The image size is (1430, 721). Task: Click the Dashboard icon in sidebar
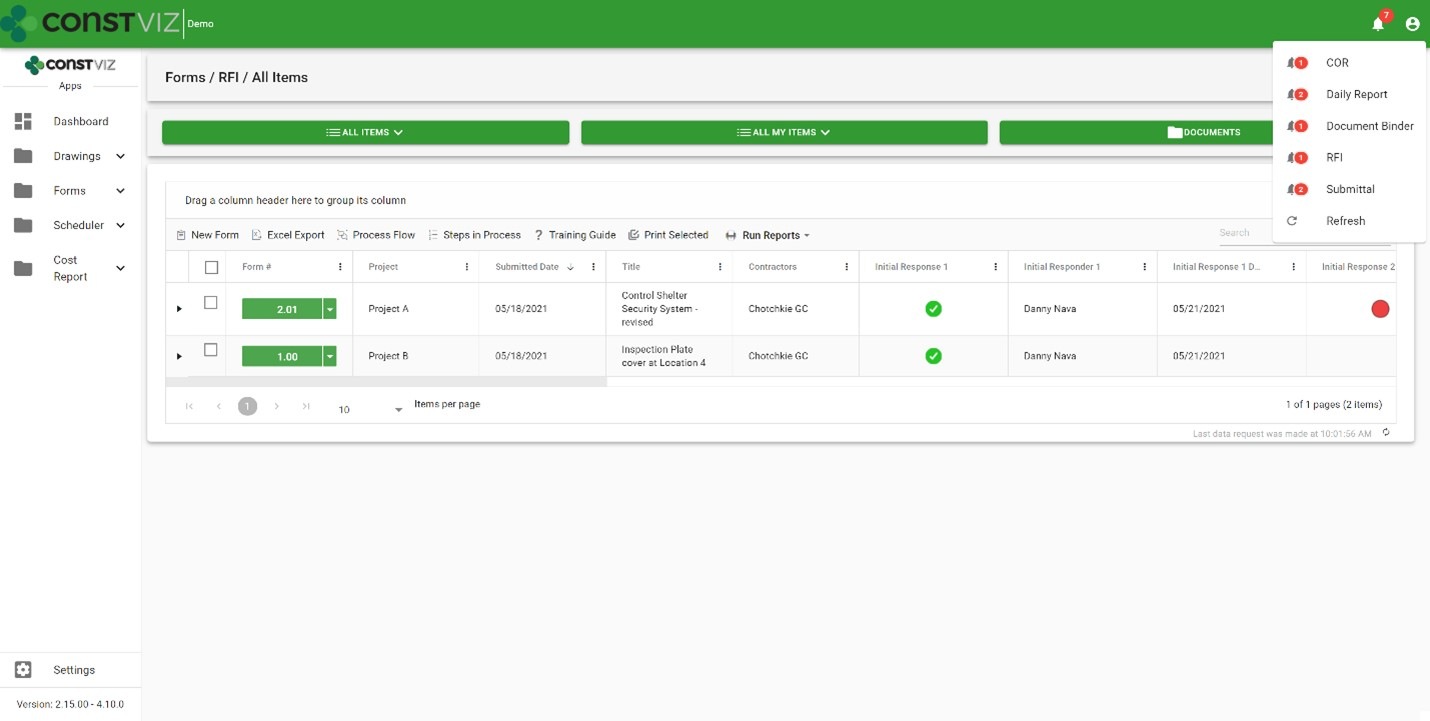click(x=23, y=121)
